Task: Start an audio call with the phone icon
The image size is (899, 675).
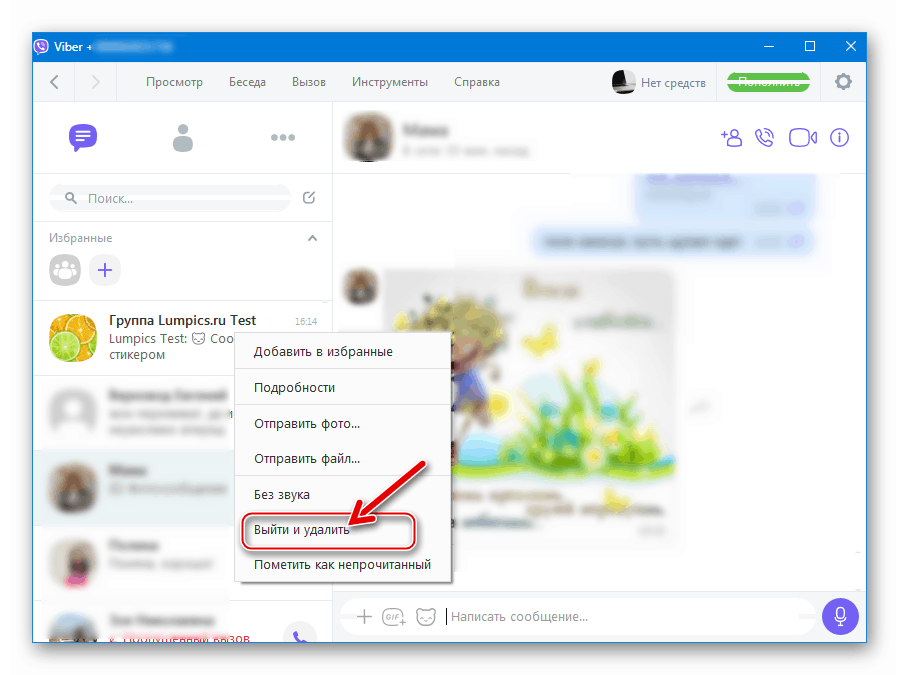Action: 765,138
